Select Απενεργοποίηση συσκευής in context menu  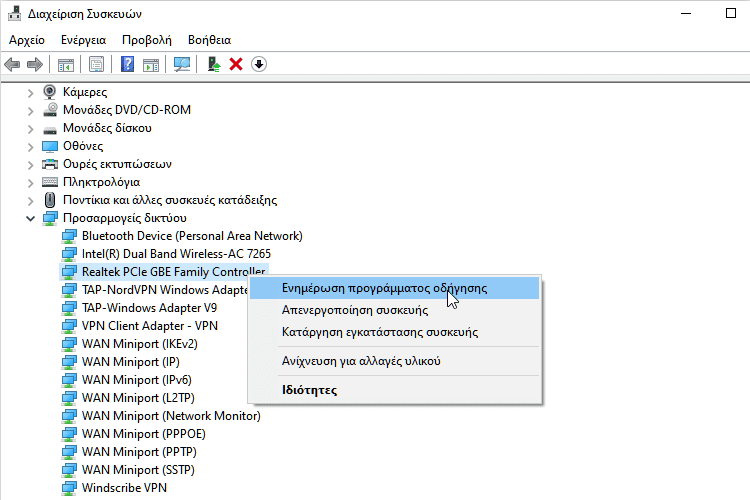[361, 310]
